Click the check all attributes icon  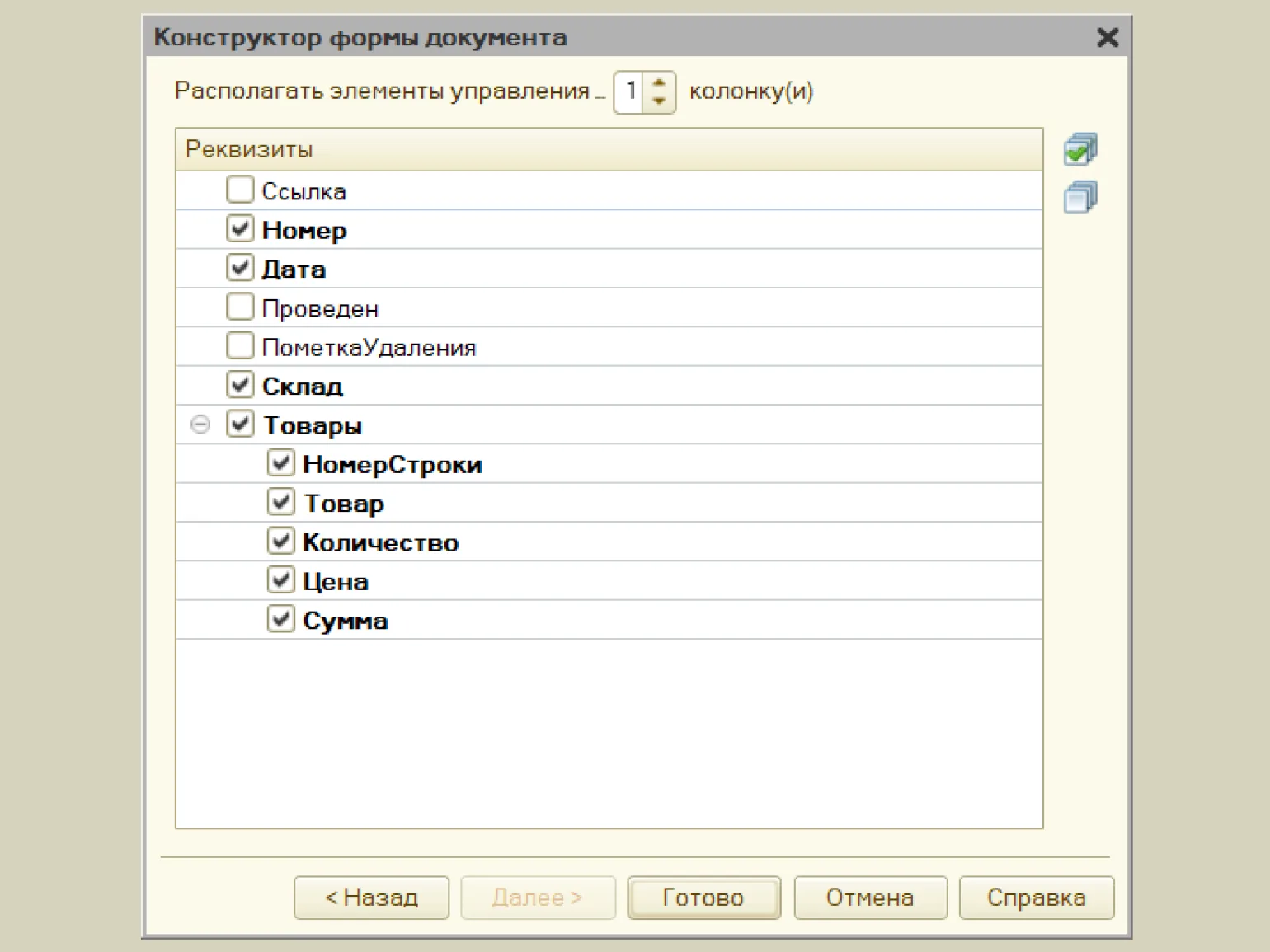point(1079,150)
